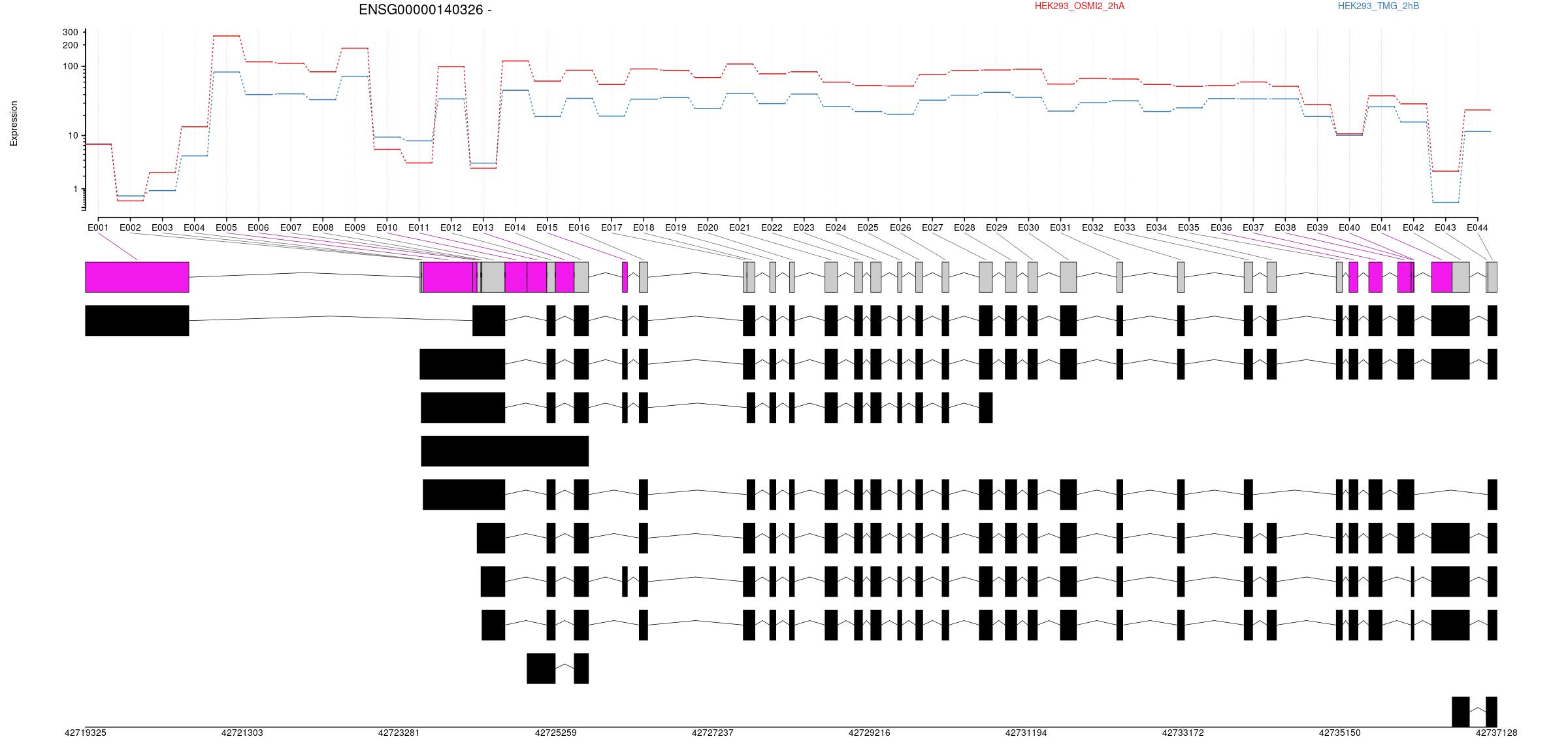Click y-axis tick value 300
This screenshot has height=745, width=1568.
click(x=70, y=32)
